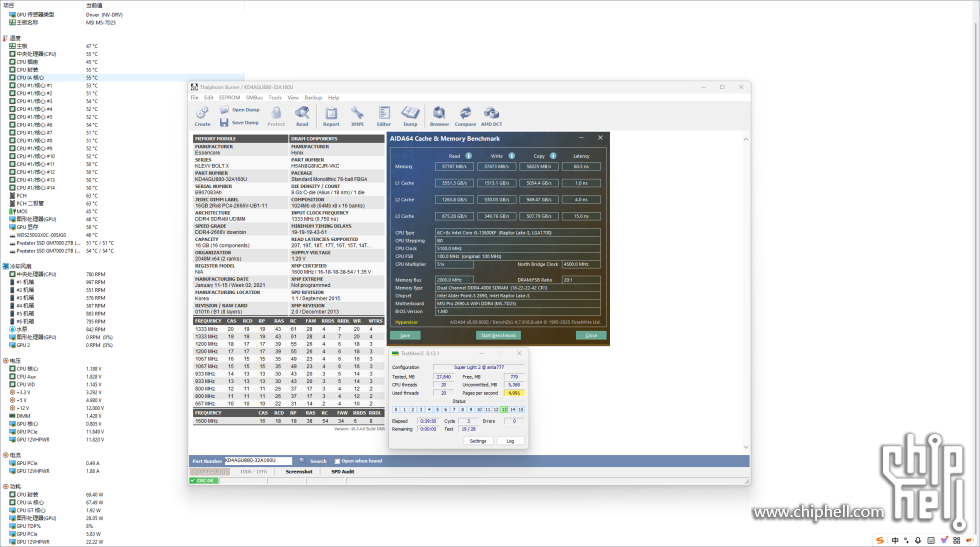Click the Start Benchmark button
980x547 pixels.
(x=497, y=335)
